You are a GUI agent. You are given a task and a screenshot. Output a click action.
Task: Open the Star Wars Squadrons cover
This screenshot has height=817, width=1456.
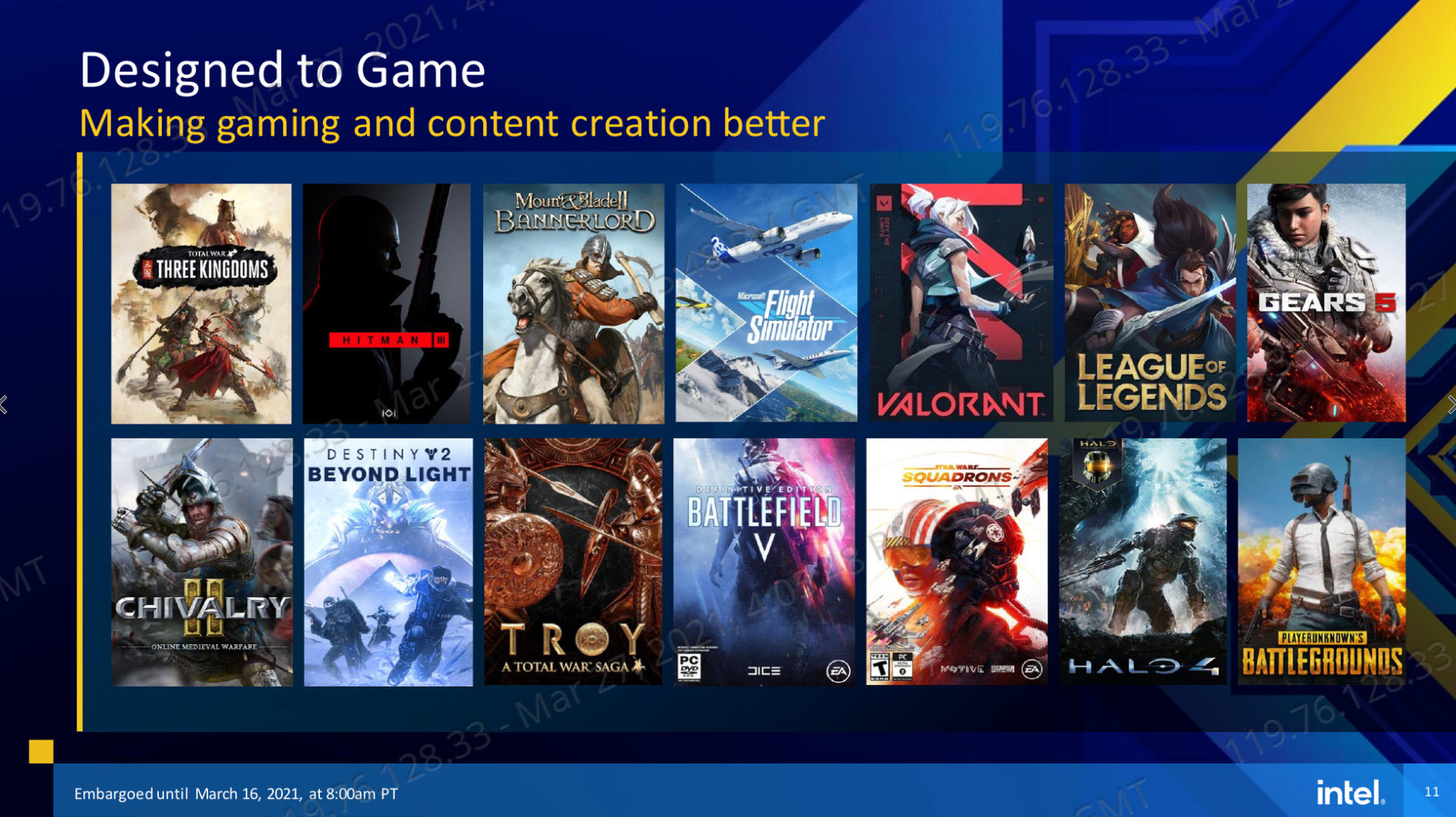(957, 562)
